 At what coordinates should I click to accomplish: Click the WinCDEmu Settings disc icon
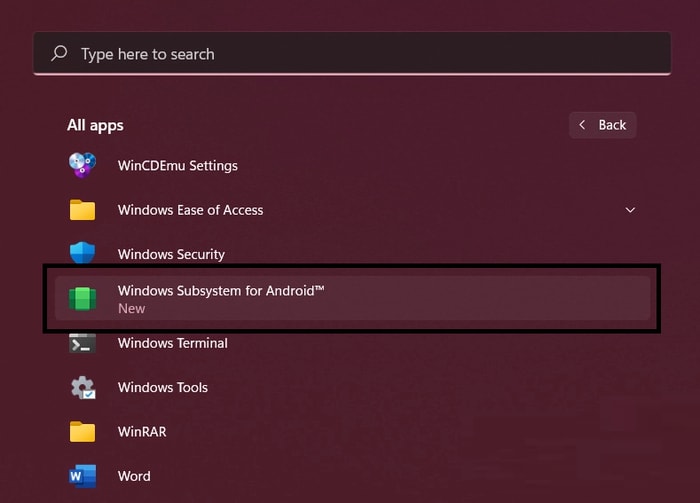pos(82,165)
